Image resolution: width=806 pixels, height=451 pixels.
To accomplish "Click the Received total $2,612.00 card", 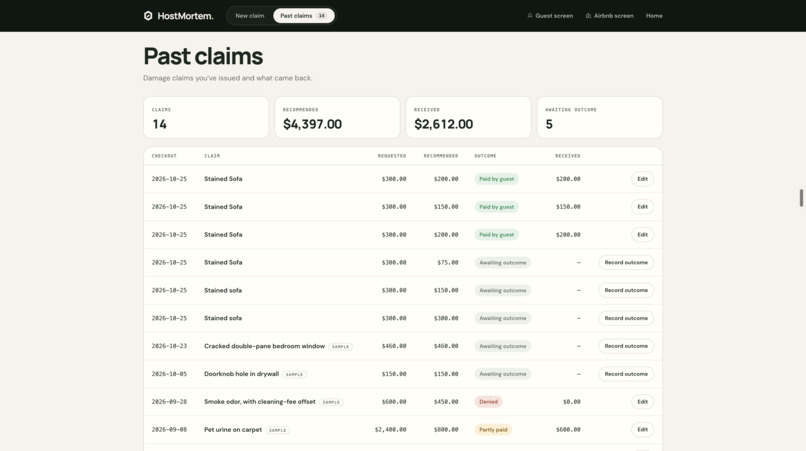I will tap(468, 117).
